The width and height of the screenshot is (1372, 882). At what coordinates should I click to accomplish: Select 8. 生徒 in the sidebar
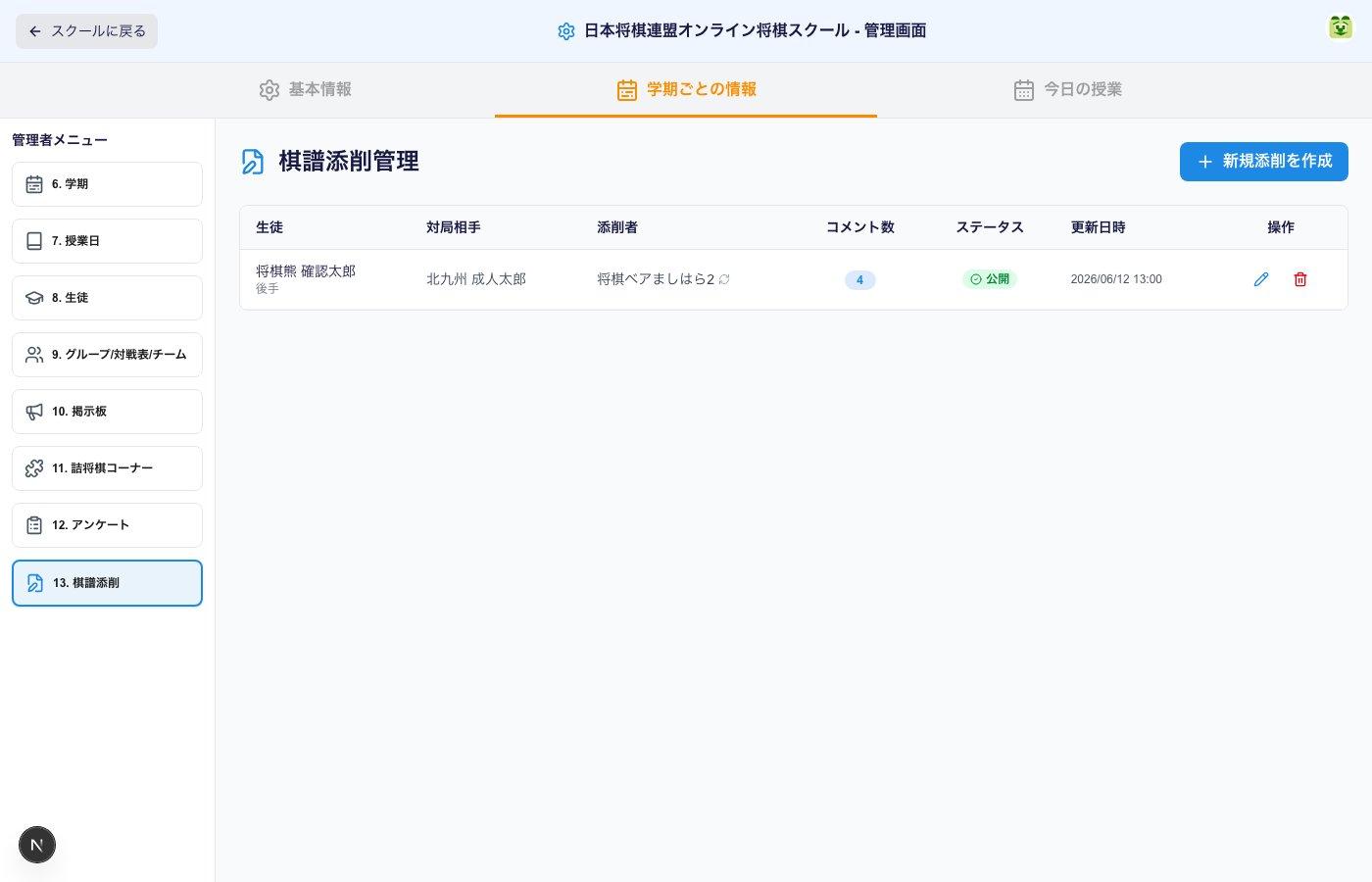click(x=107, y=298)
